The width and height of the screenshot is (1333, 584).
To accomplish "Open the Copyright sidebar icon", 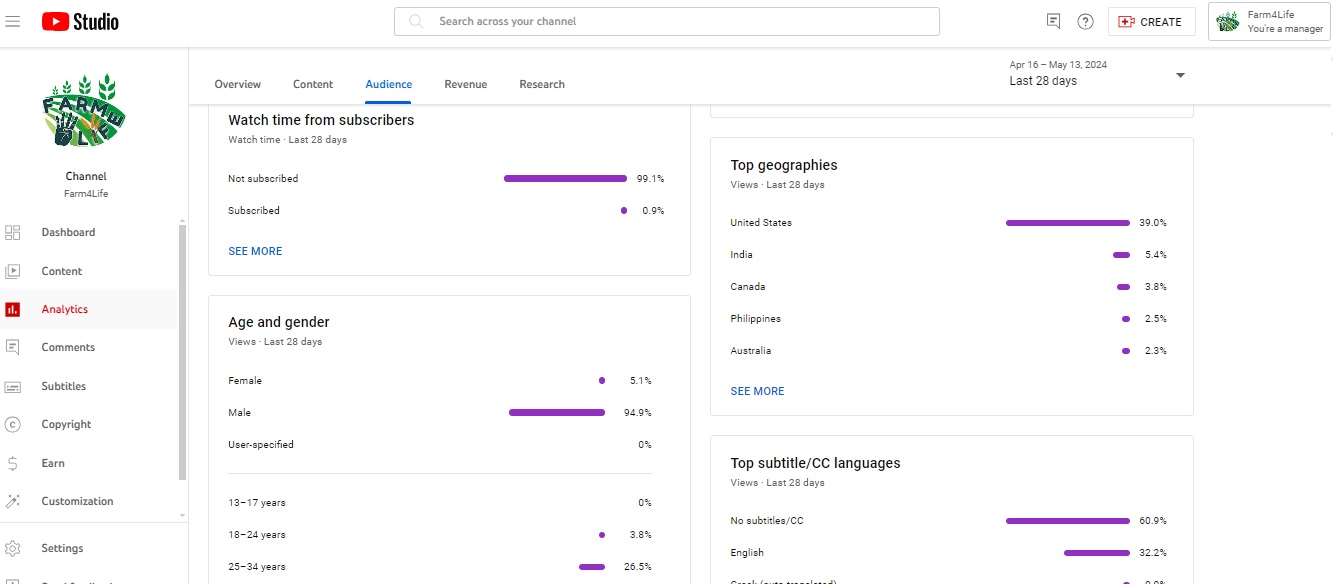I will (x=13, y=425).
